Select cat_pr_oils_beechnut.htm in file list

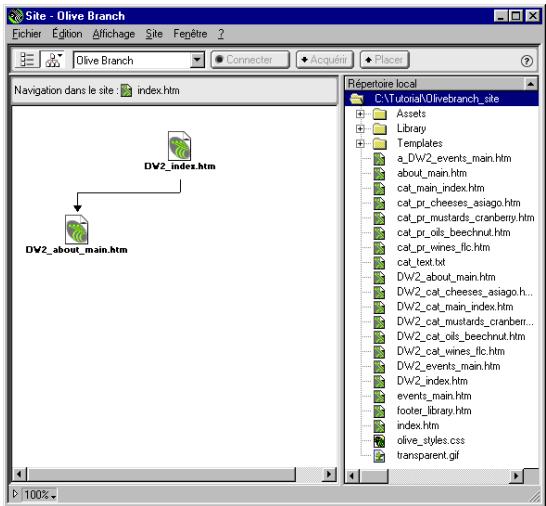[454, 233]
